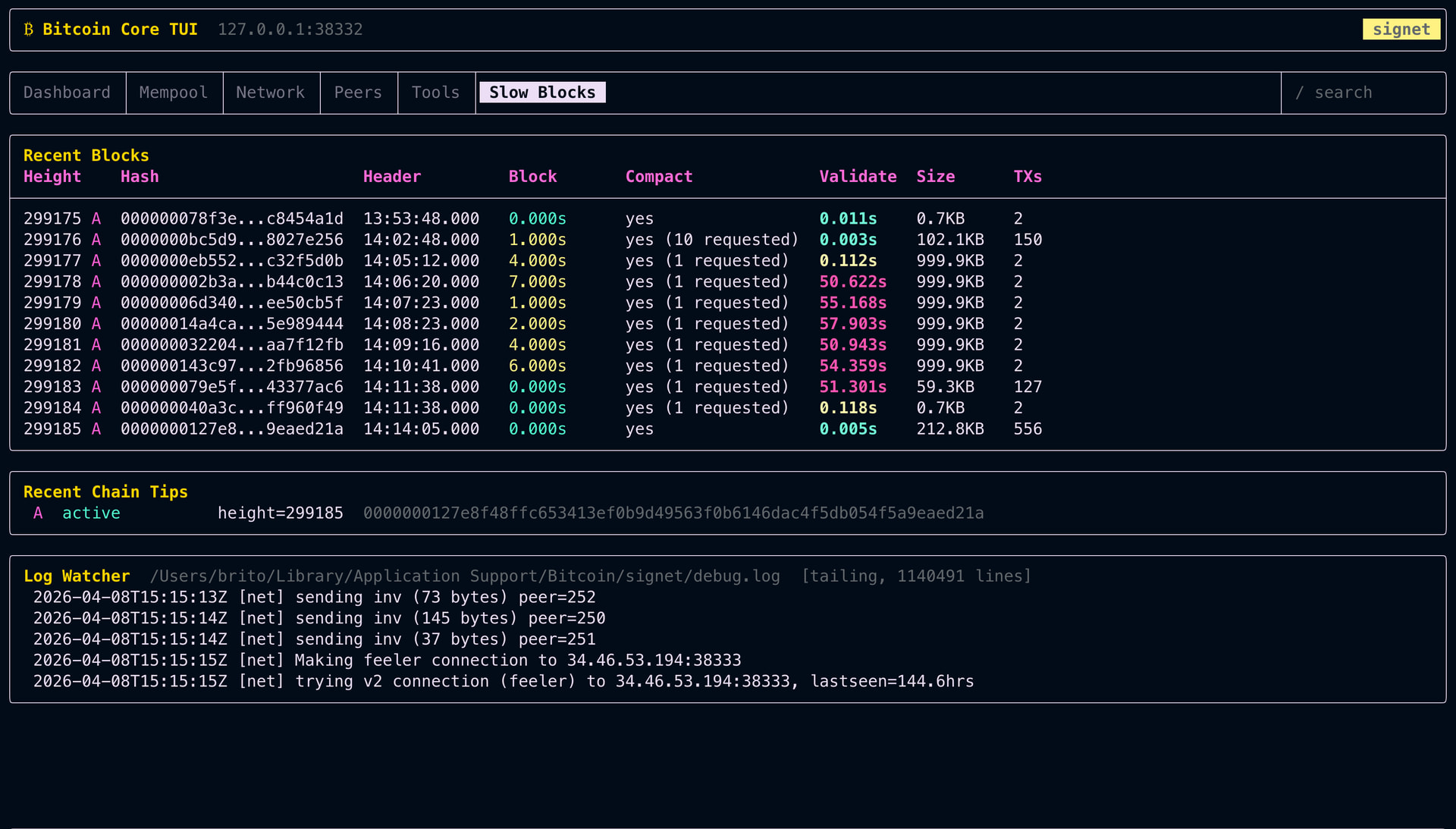Click the A icon in Recent Chain Tips
The height and width of the screenshot is (829, 1456).
tap(38, 513)
